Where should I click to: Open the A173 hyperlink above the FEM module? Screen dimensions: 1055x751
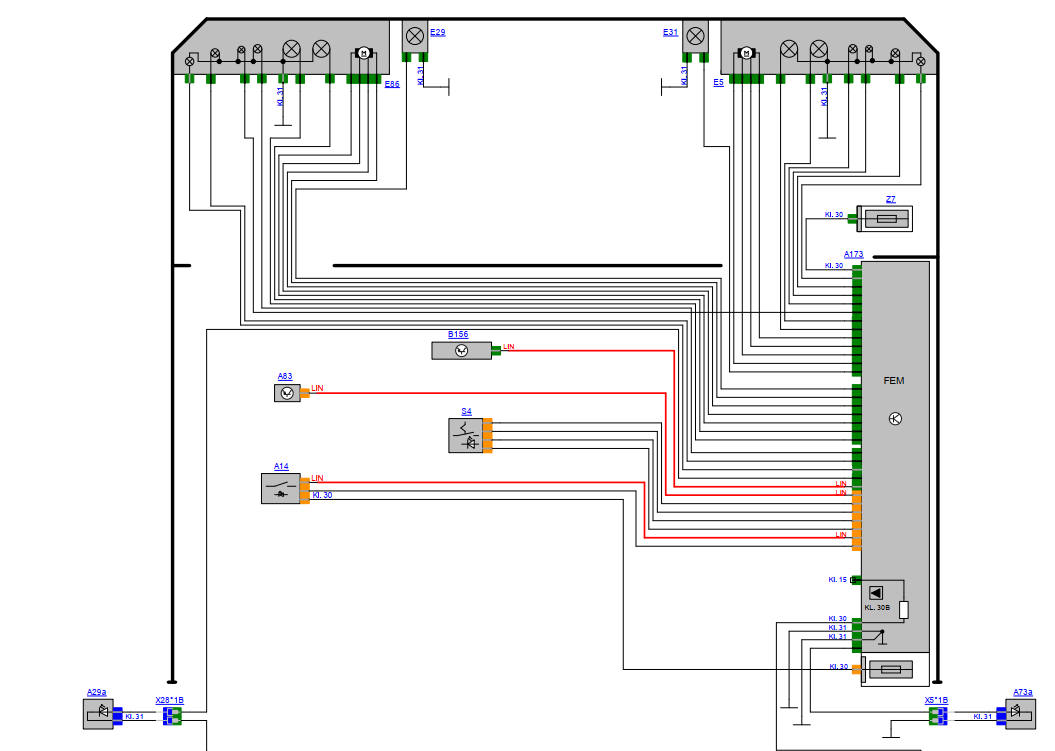click(x=854, y=253)
